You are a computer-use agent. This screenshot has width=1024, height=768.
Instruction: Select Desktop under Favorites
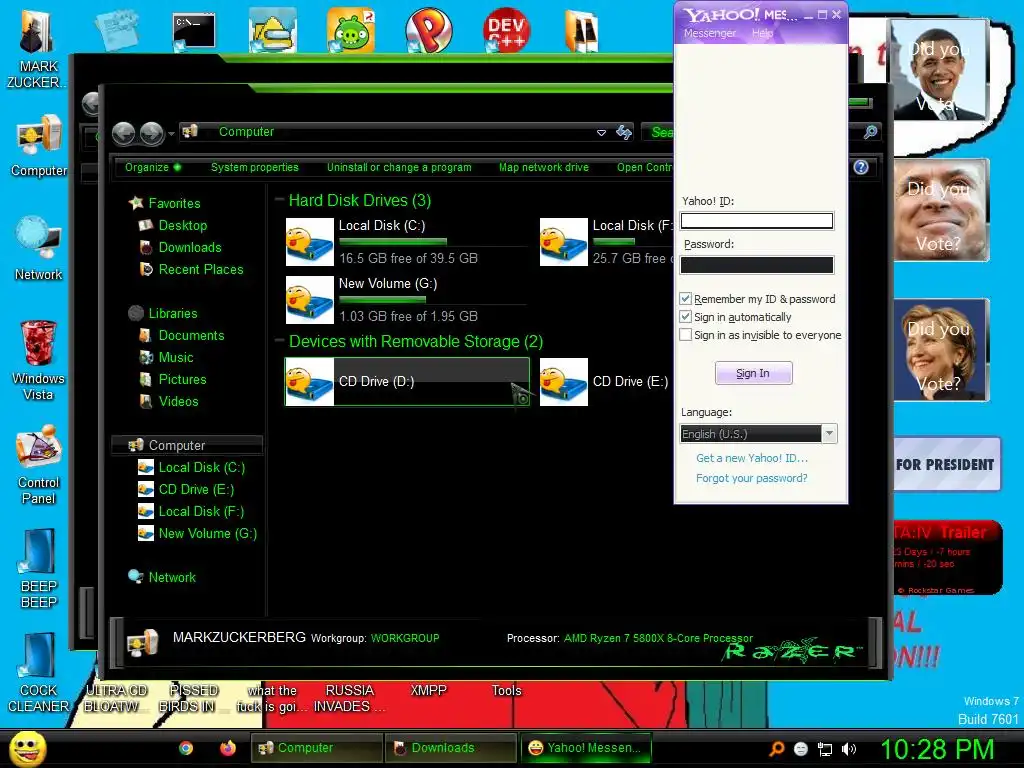(182, 225)
